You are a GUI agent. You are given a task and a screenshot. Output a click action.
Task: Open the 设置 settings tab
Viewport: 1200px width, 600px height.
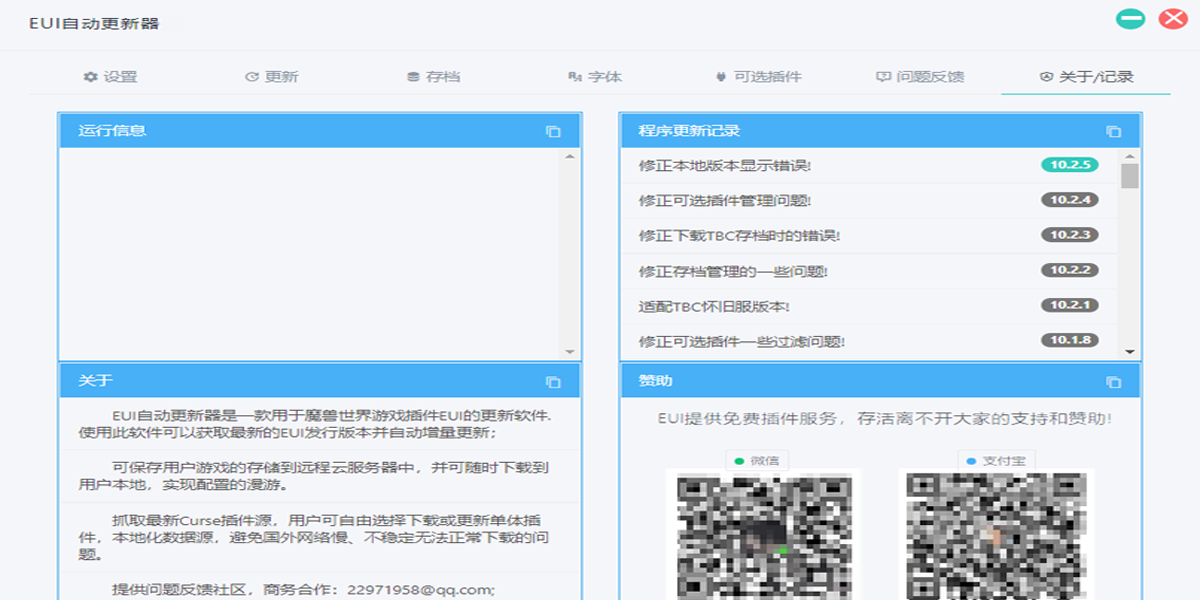pos(111,76)
